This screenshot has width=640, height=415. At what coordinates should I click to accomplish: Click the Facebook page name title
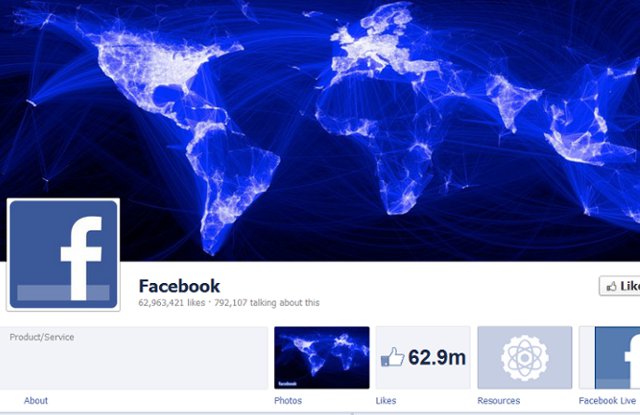179,286
